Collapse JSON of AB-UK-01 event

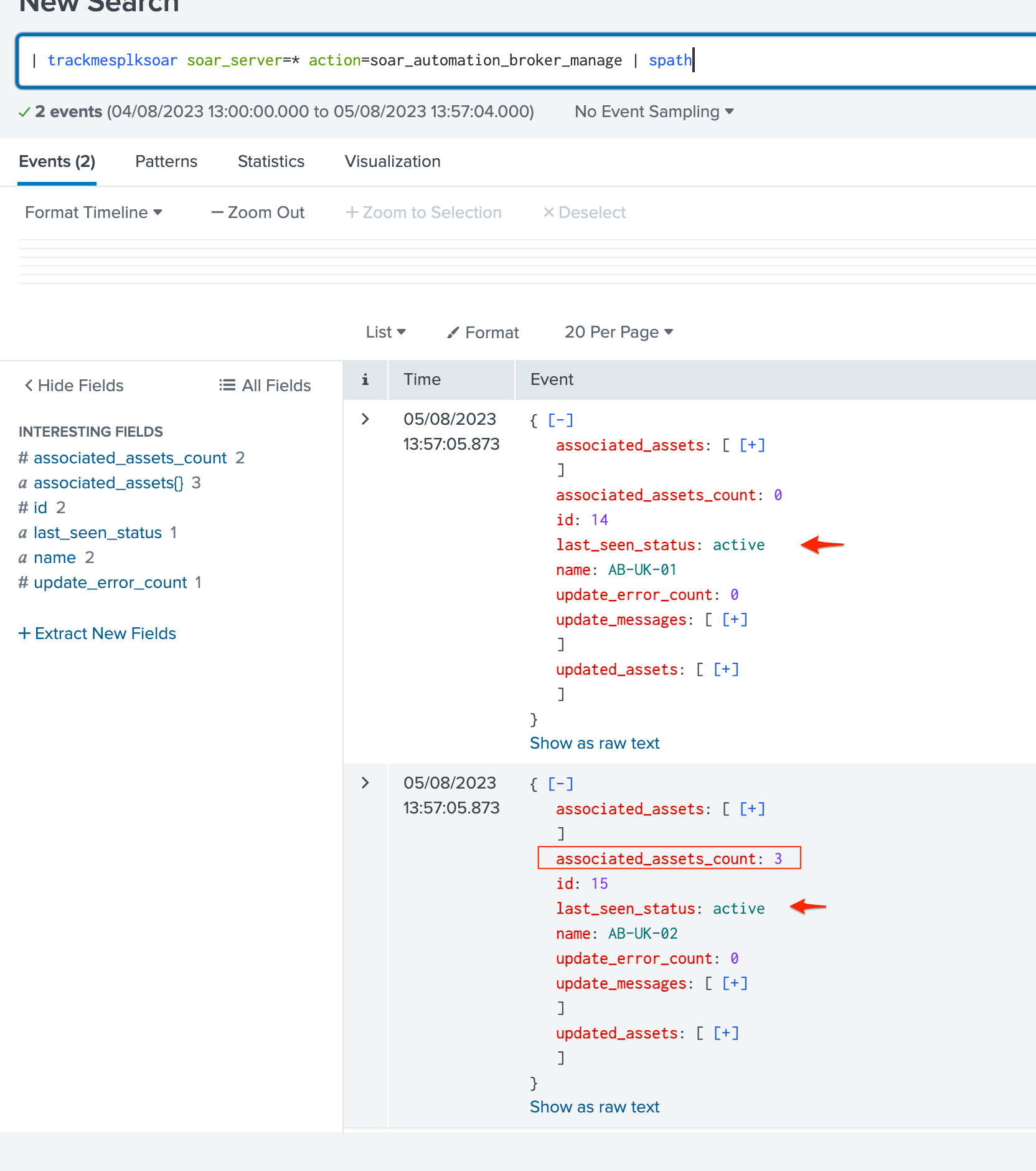(x=560, y=420)
